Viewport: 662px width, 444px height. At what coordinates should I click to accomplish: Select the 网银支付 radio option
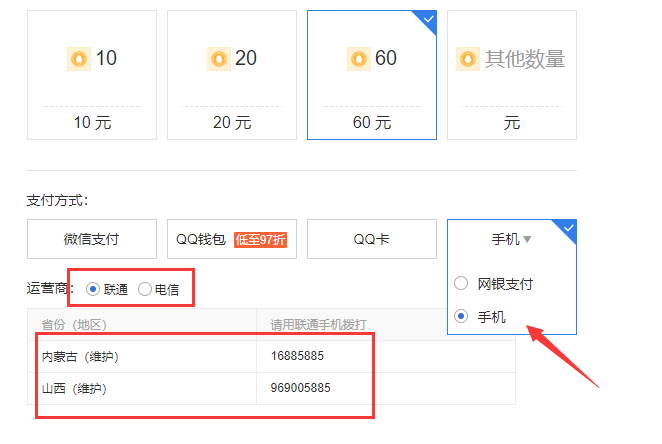(x=461, y=283)
